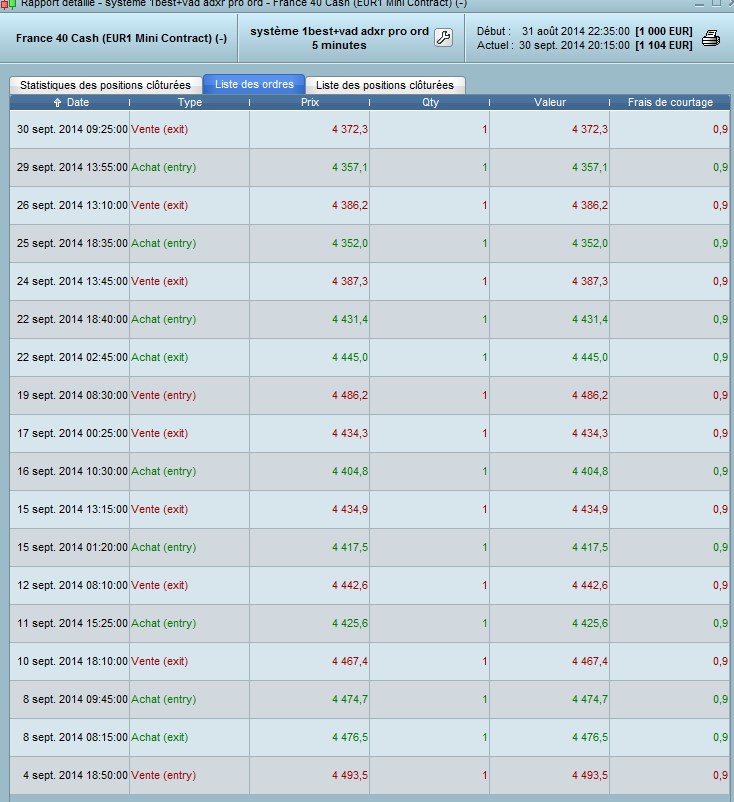
Task: Click value 4 417,5 in Valeur column
Action: [x=590, y=548]
